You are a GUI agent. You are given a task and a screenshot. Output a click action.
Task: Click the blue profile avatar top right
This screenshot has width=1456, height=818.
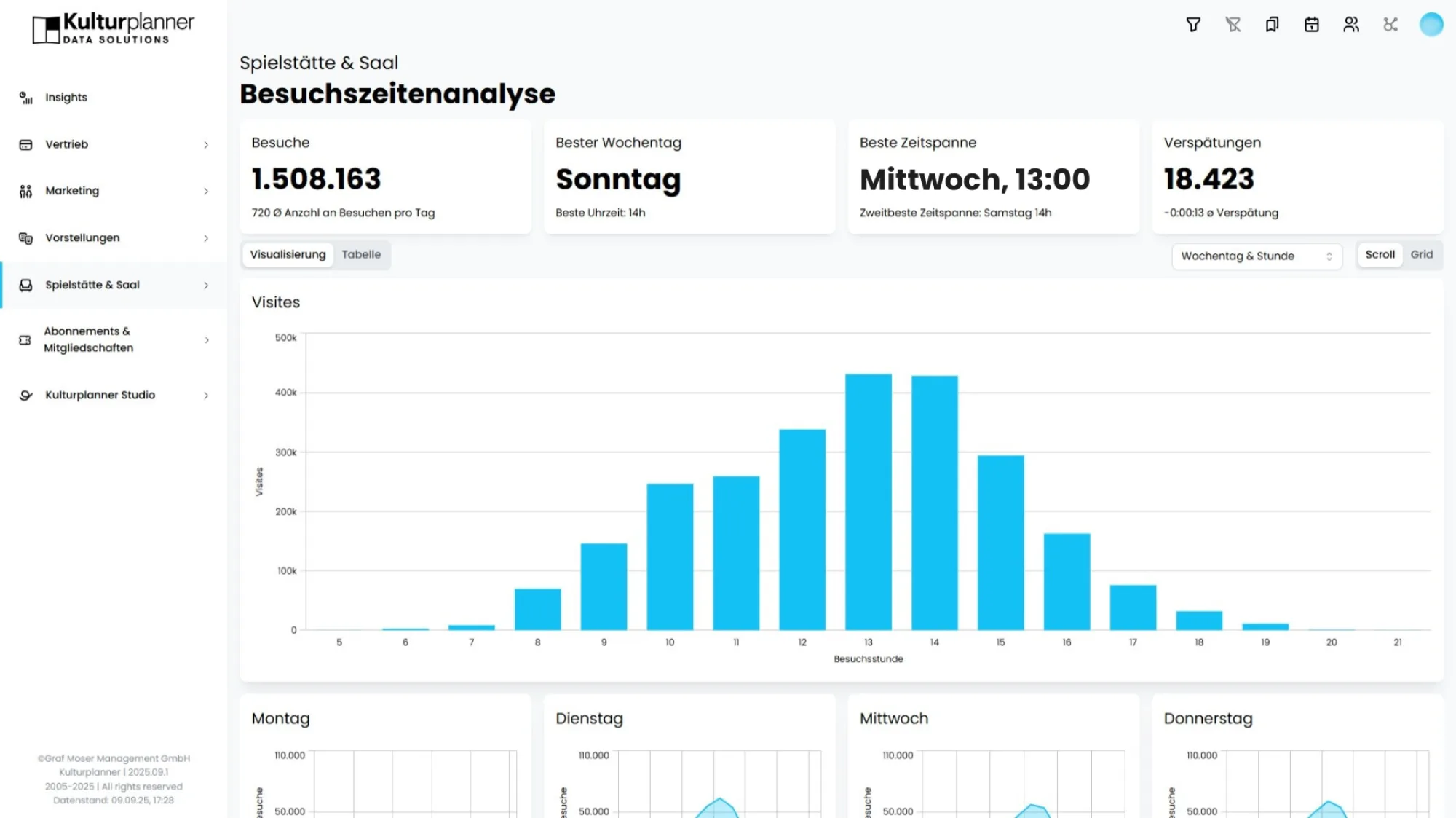tap(1431, 24)
